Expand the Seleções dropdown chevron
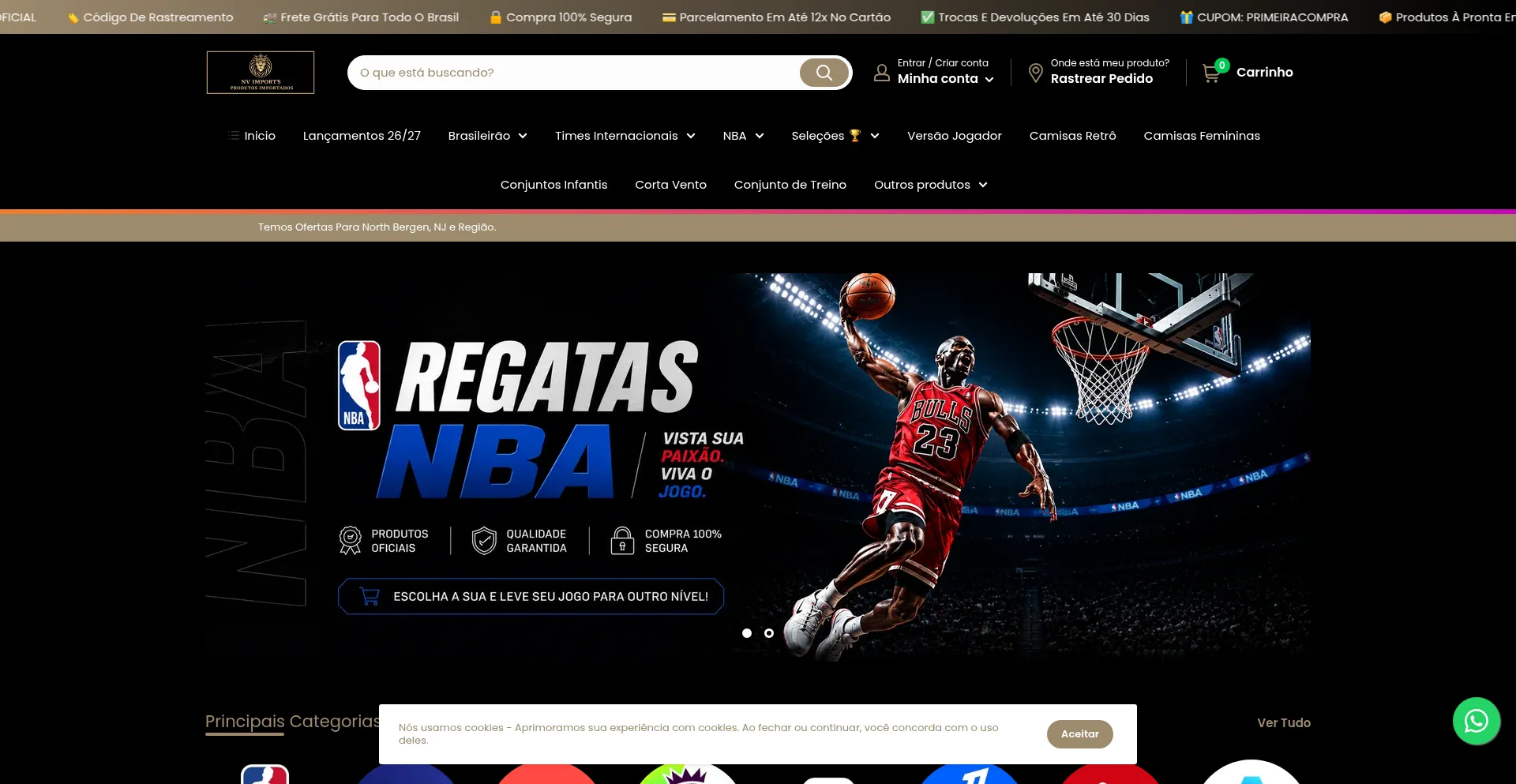 point(875,137)
